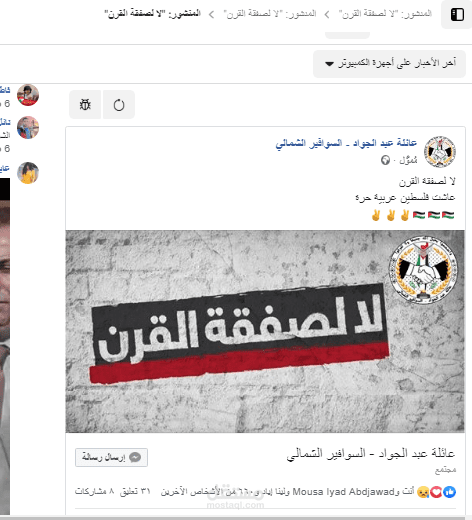Refresh the ad preview
The image size is (472, 520).
click(119, 105)
